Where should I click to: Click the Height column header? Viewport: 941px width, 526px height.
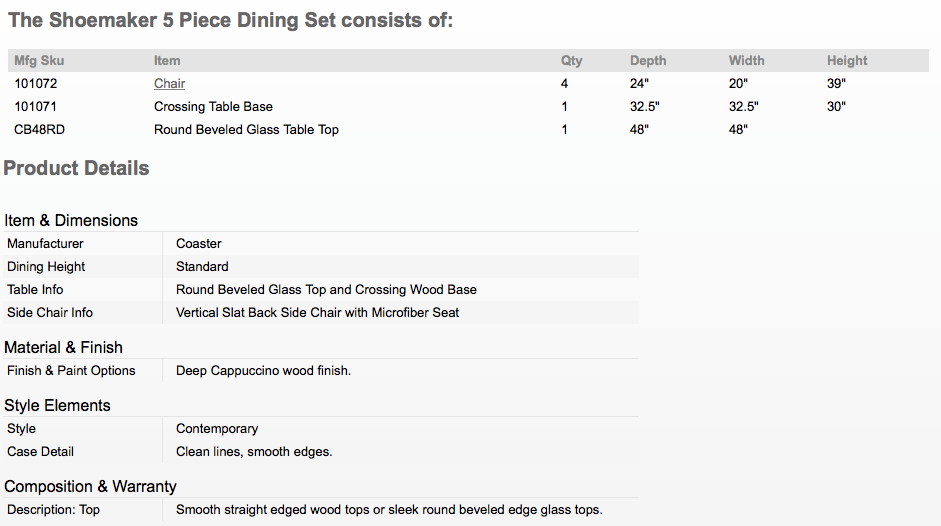point(847,61)
